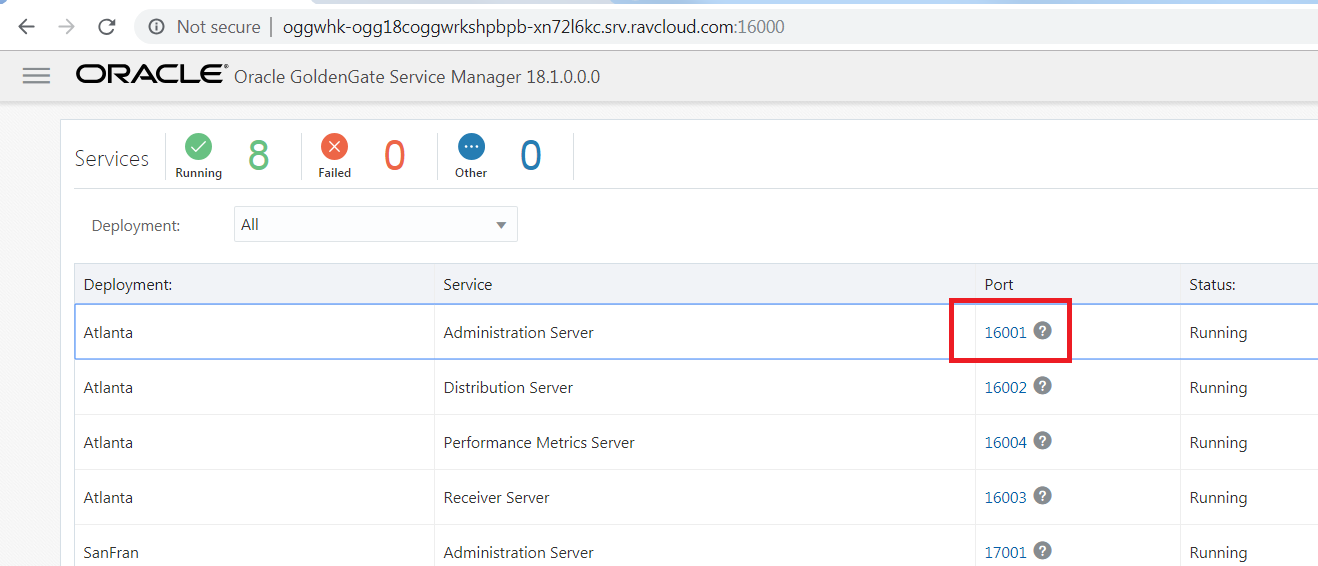Open help icon beside port 16001
1318x566 pixels.
[1043, 330]
